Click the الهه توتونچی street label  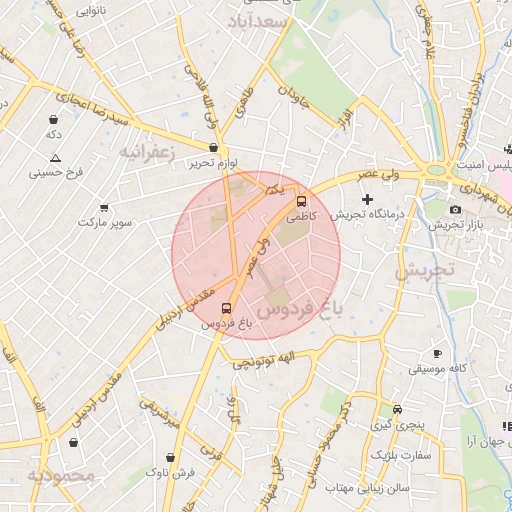pos(264,361)
